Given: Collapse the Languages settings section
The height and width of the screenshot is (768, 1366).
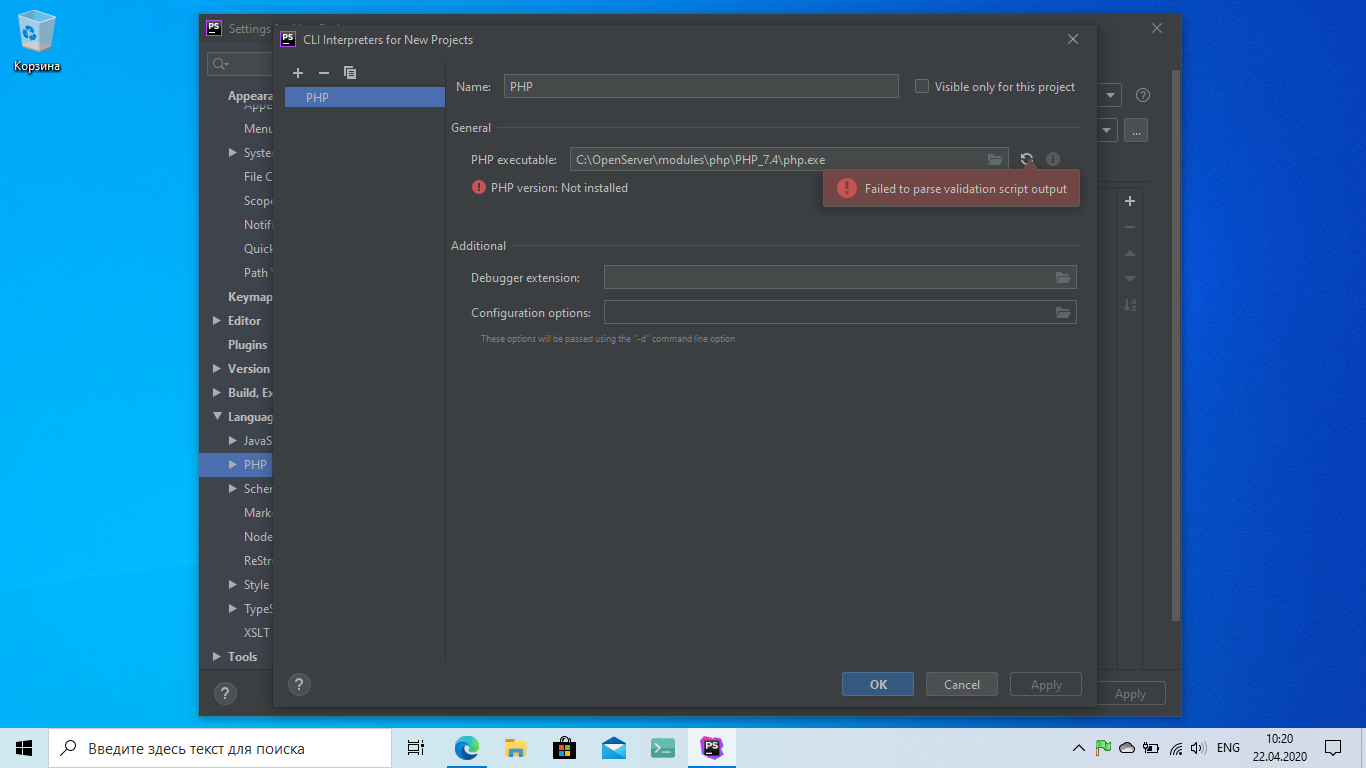Looking at the screenshot, I should [x=218, y=417].
